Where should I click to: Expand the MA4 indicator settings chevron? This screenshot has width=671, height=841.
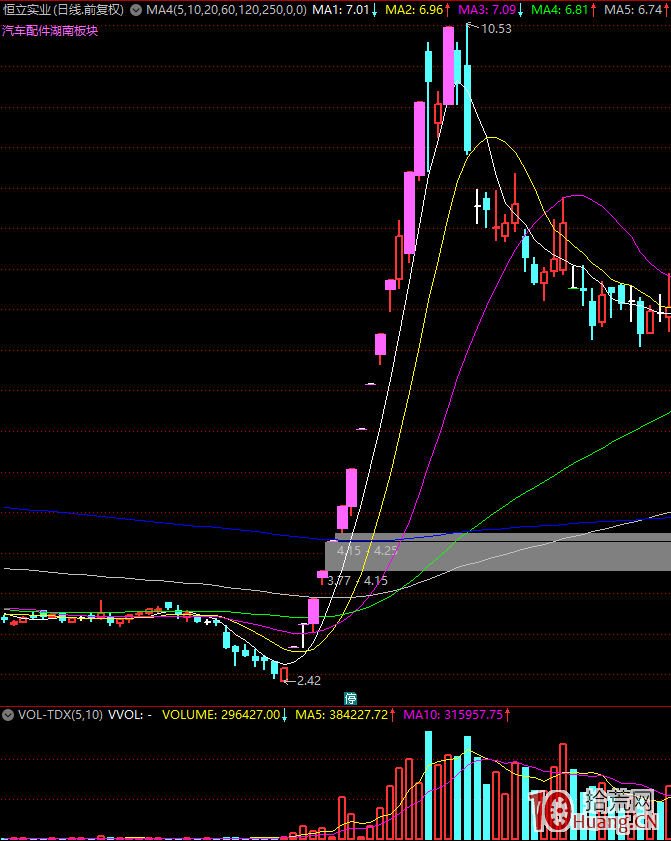pyautogui.click(x=136, y=10)
